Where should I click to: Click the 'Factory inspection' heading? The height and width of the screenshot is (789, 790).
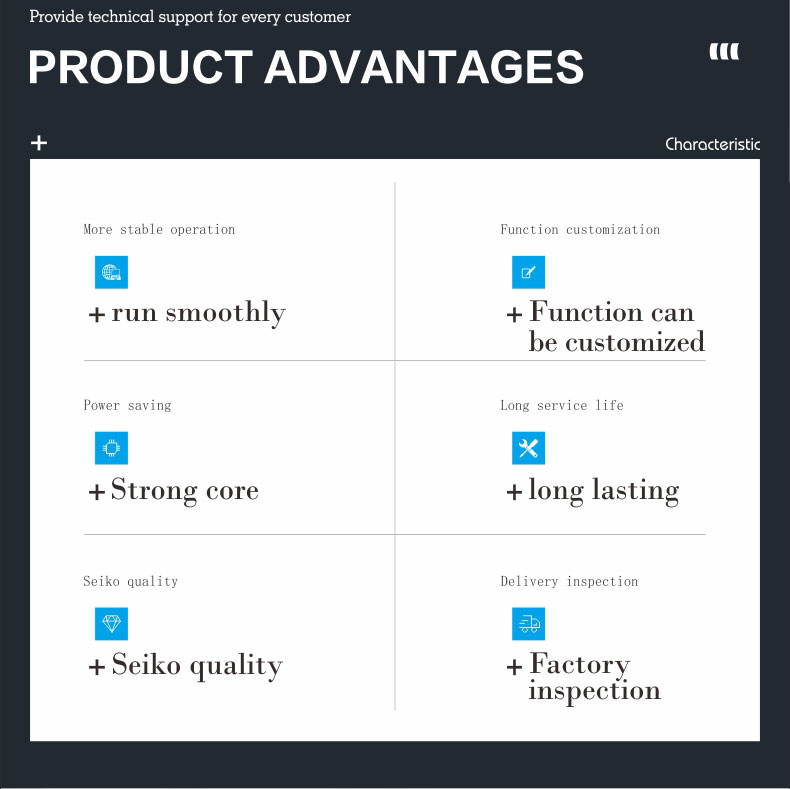pyautogui.click(x=594, y=677)
